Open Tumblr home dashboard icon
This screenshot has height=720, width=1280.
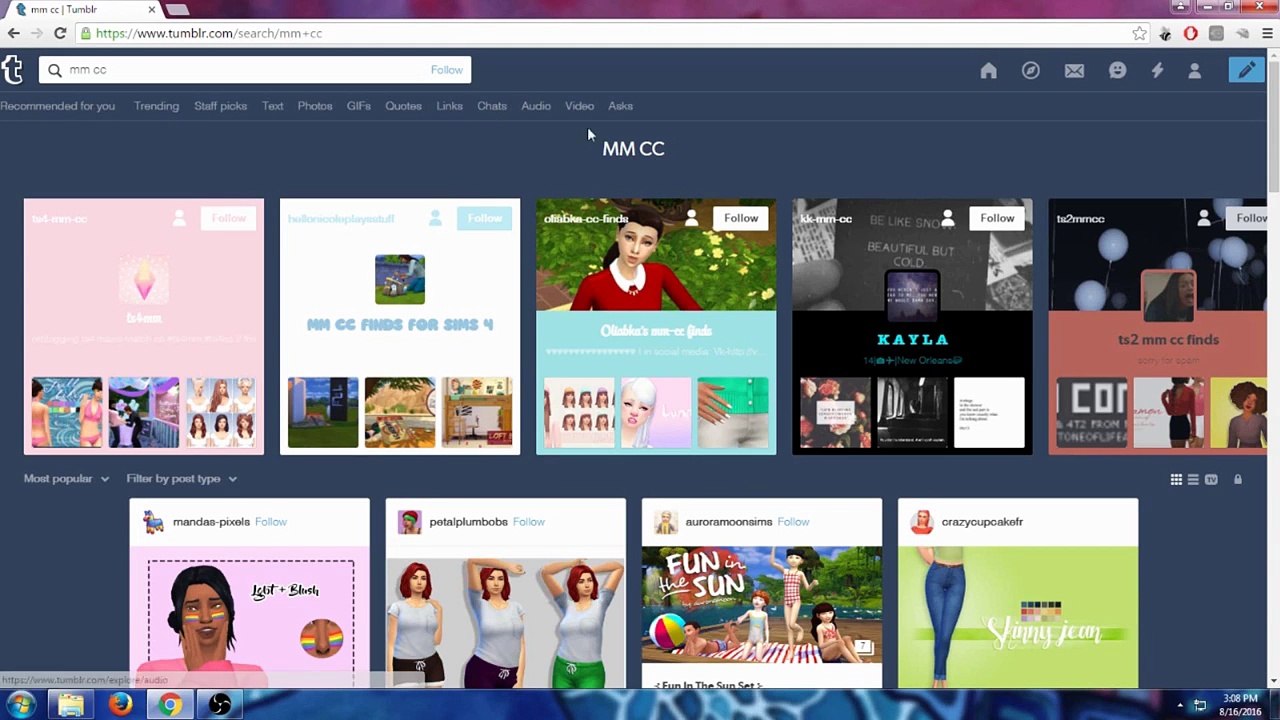click(988, 70)
